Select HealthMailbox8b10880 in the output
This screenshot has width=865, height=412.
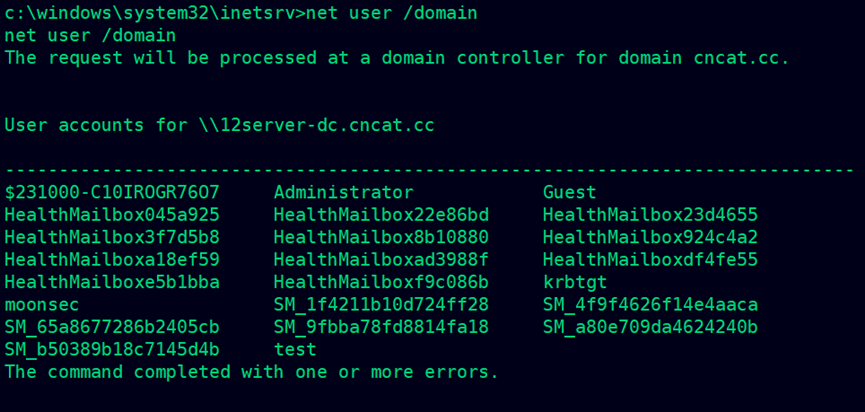[x=381, y=237]
